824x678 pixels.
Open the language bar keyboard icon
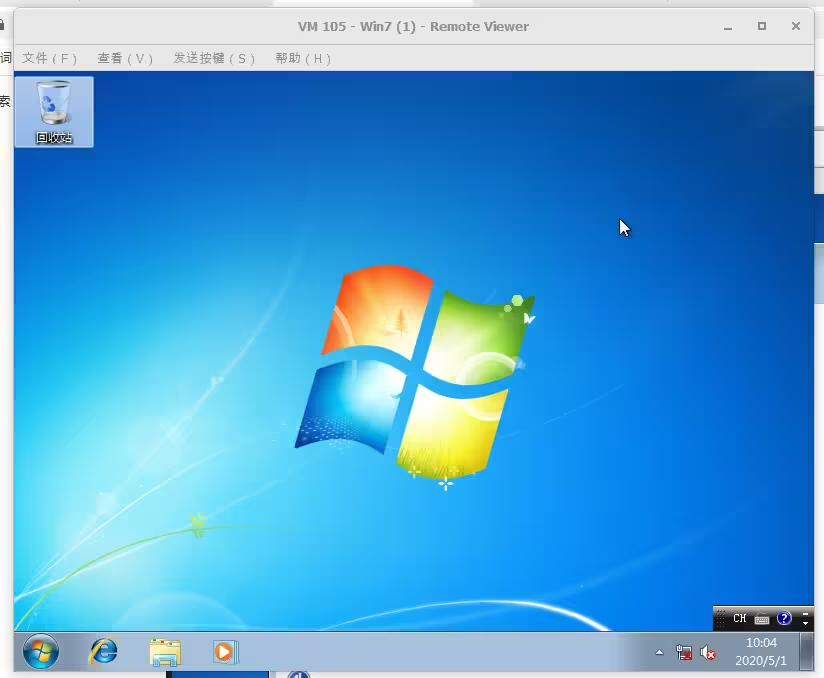tap(762, 619)
